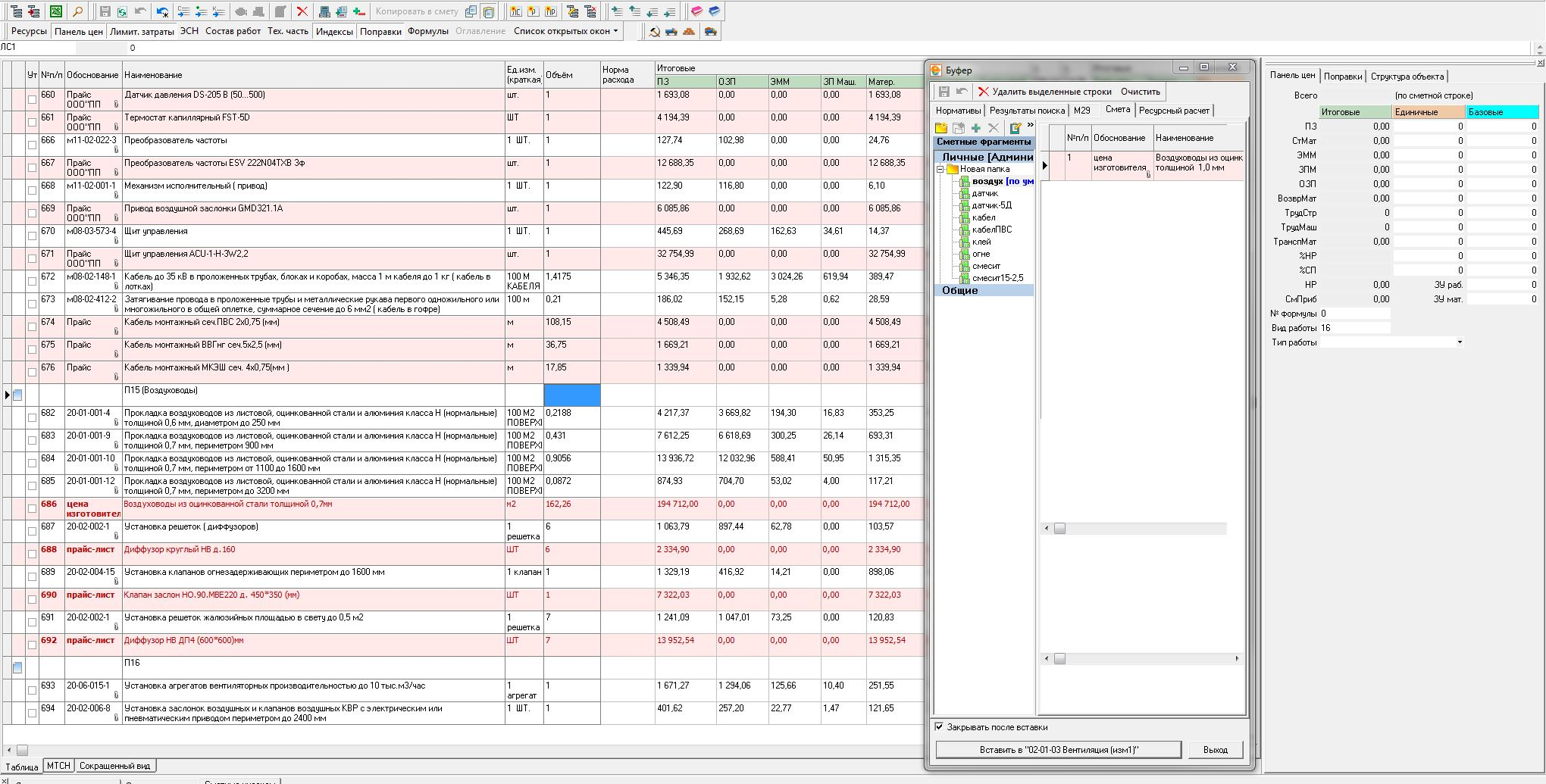Image resolution: width=1546 pixels, height=784 pixels.
Task: Click the save diskette icon in main toolbar
Action: pos(105,11)
